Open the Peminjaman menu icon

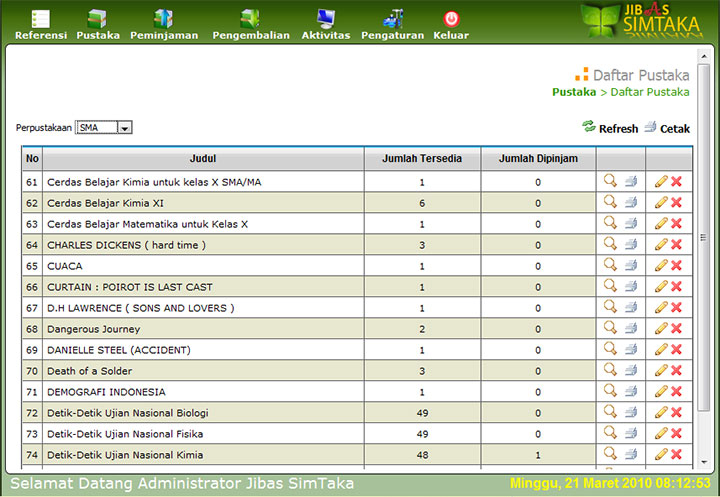pos(163,19)
